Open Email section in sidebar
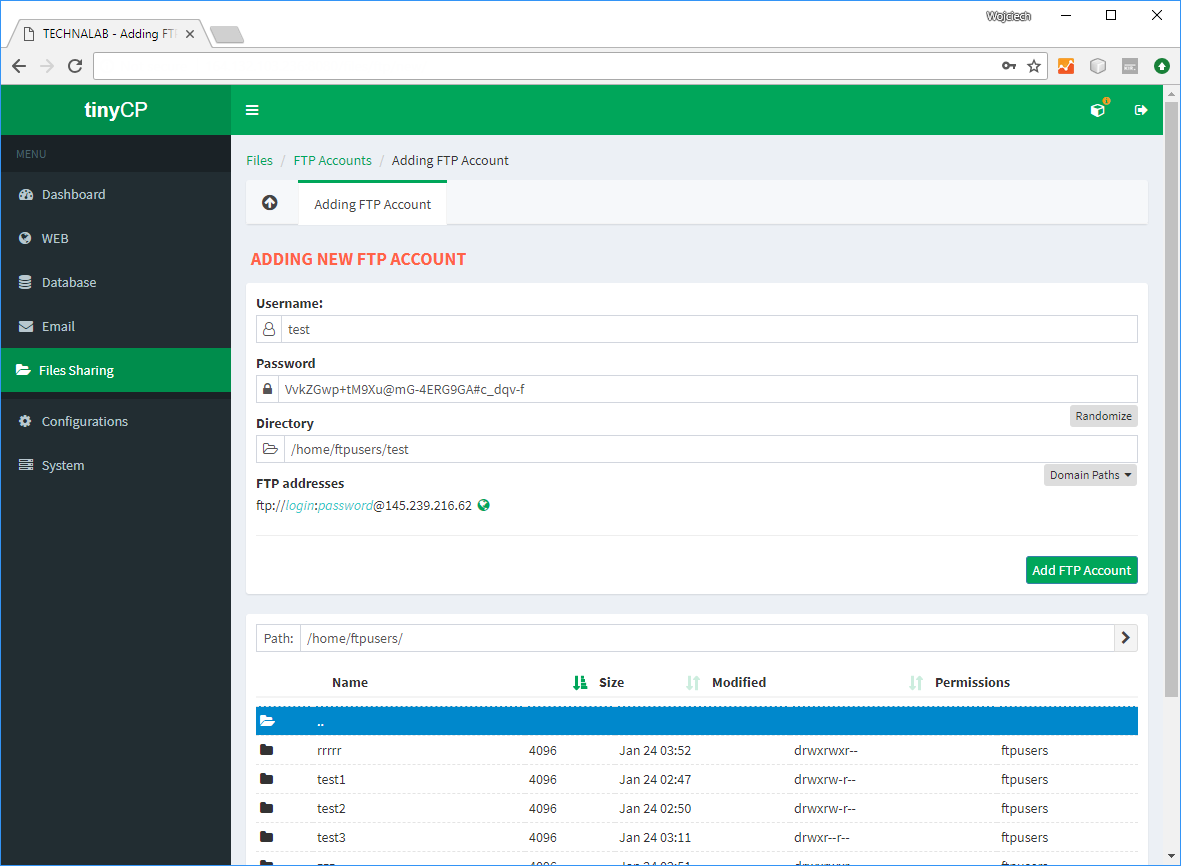Viewport: 1181px width, 866px height. pyautogui.click(x=116, y=326)
